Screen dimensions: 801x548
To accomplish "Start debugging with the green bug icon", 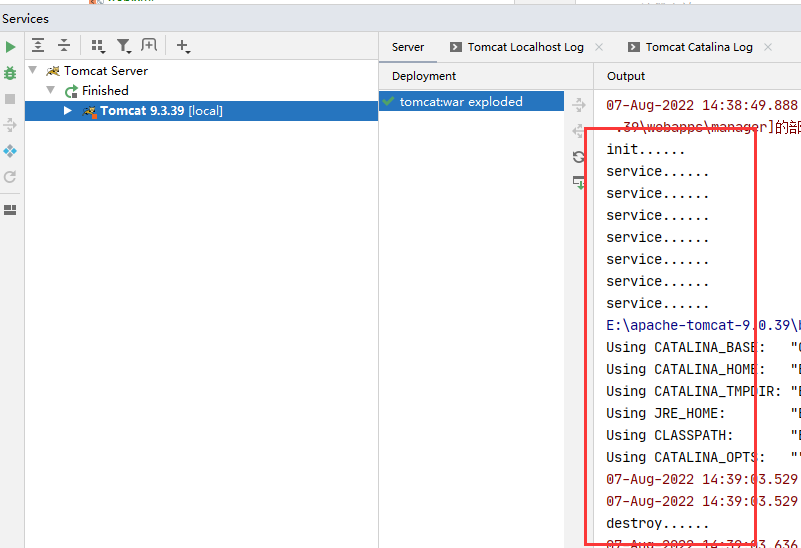I will coord(10,73).
